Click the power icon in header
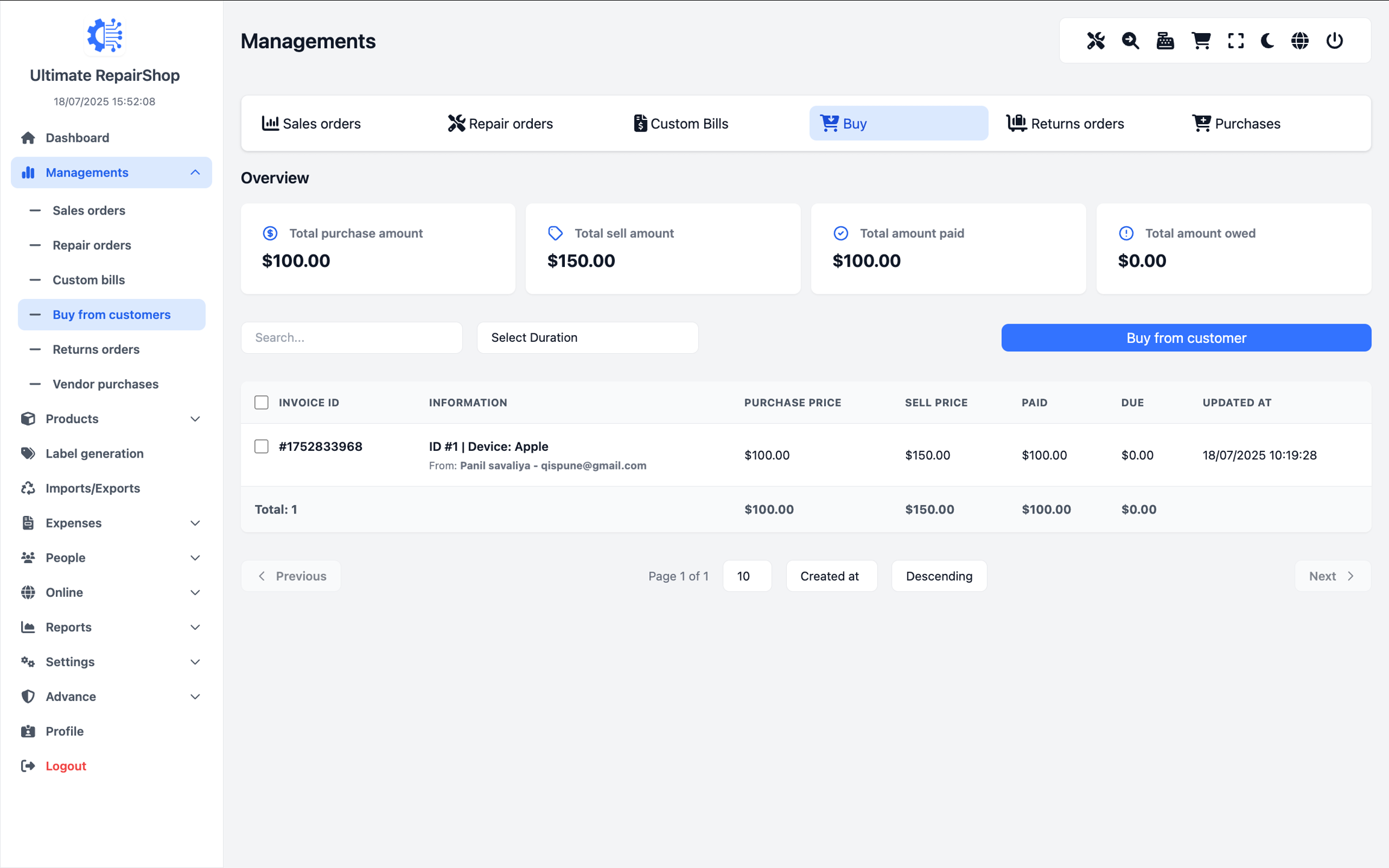The height and width of the screenshot is (868, 1389). pos(1334,40)
